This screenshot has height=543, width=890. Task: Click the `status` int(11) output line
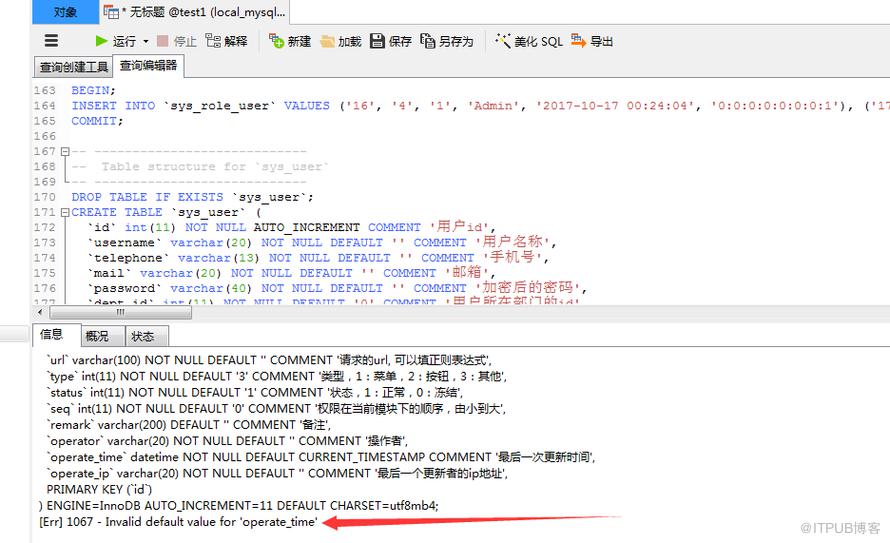(255, 393)
